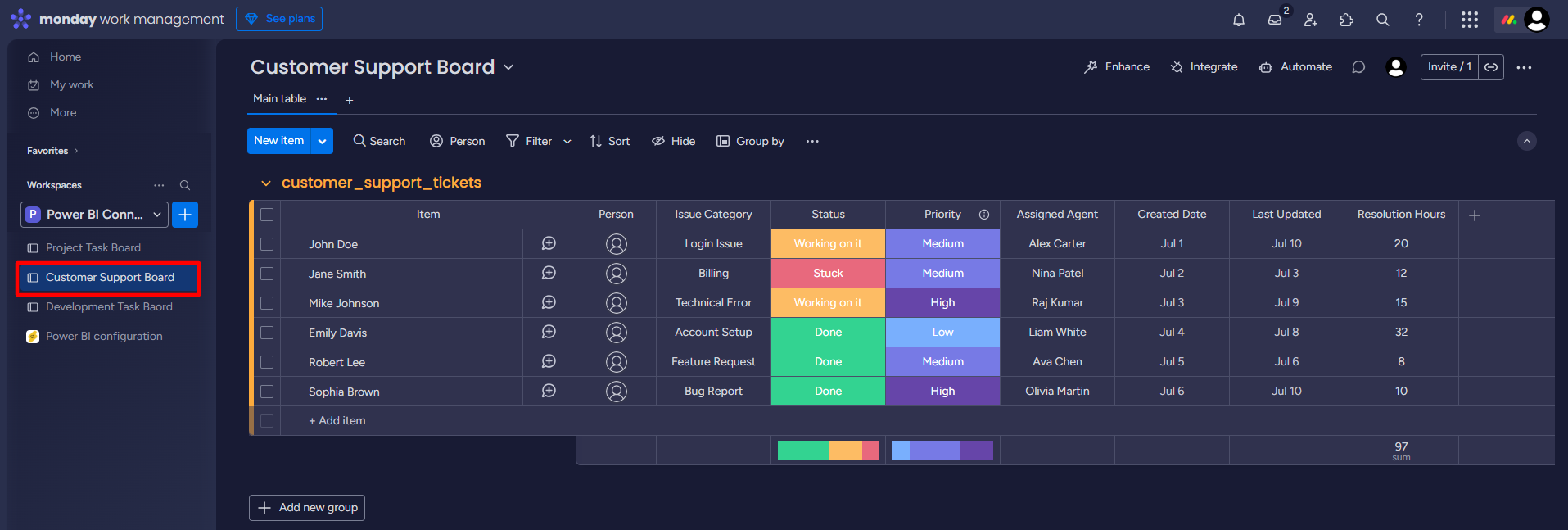This screenshot has width=1568, height=530.
Task: Go to Home in sidebar
Action: (x=54, y=57)
